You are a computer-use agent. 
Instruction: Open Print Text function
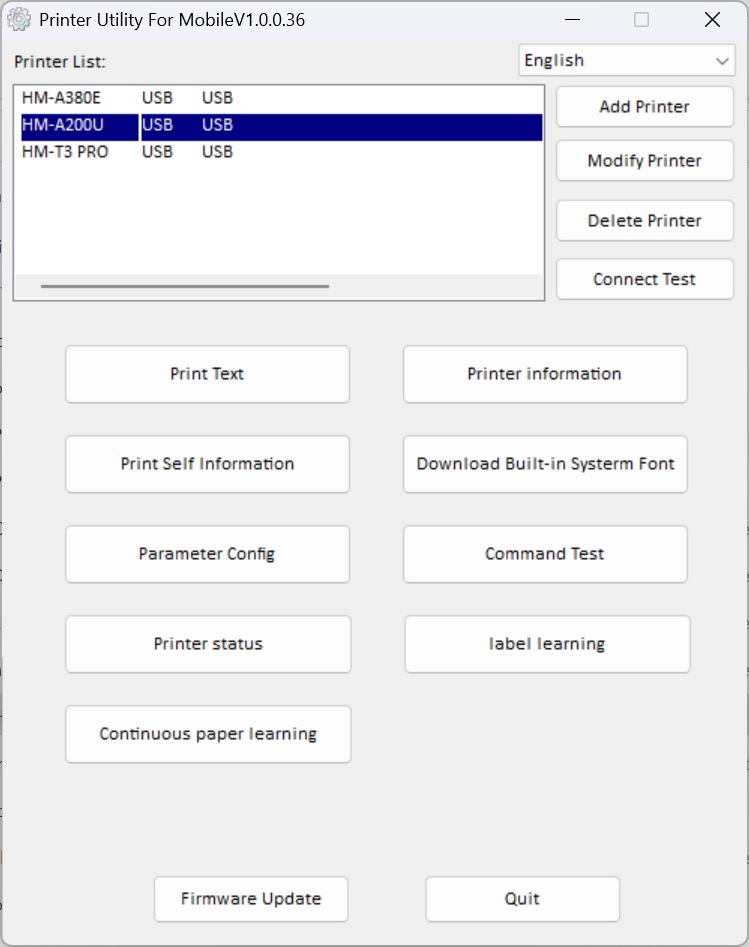point(207,374)
